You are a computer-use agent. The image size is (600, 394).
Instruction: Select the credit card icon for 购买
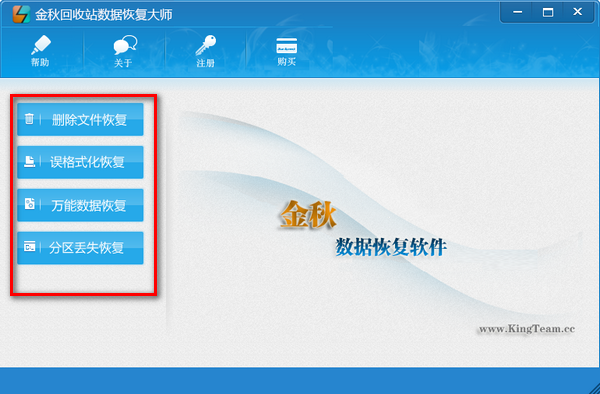287,46
